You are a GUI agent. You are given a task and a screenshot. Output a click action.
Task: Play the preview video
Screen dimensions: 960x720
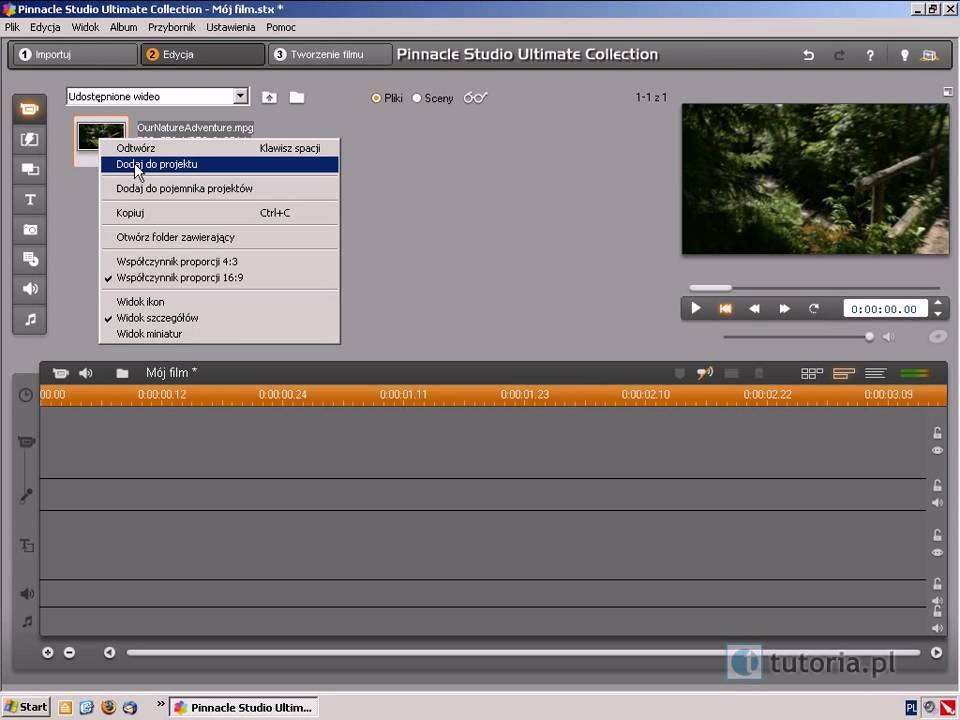click(x=696, y=309)
